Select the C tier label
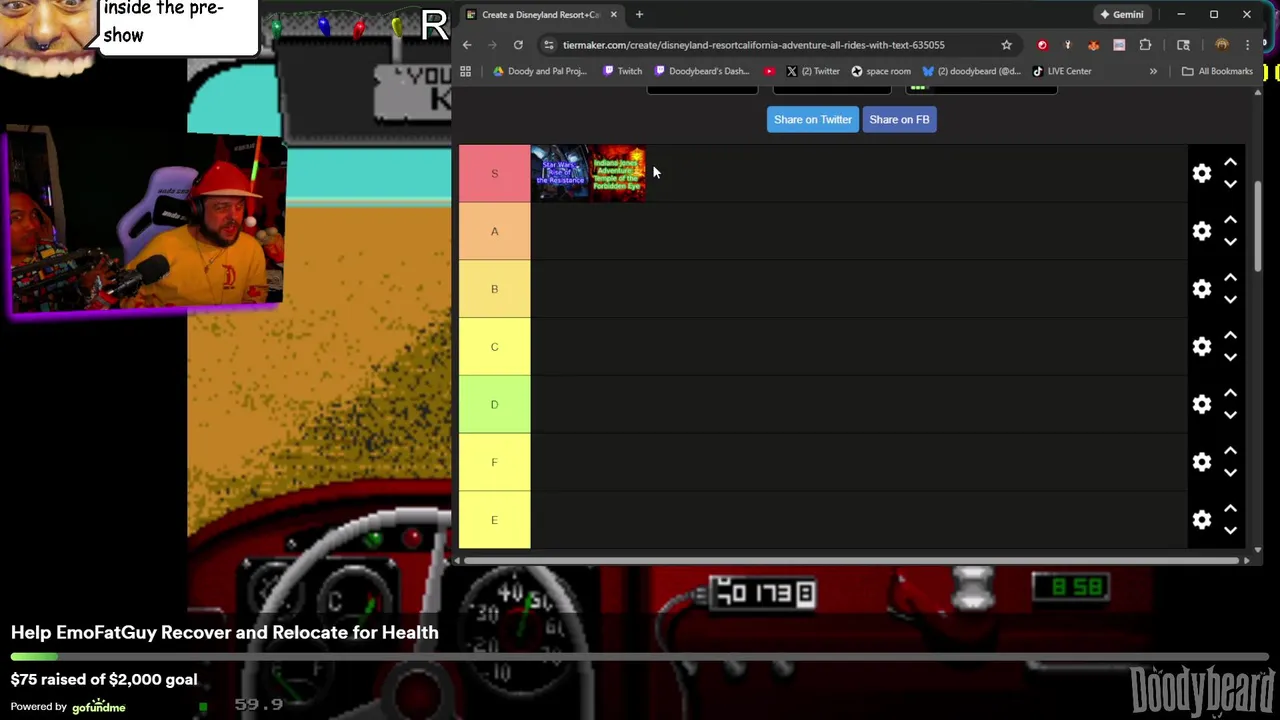 tap(494, 347)
